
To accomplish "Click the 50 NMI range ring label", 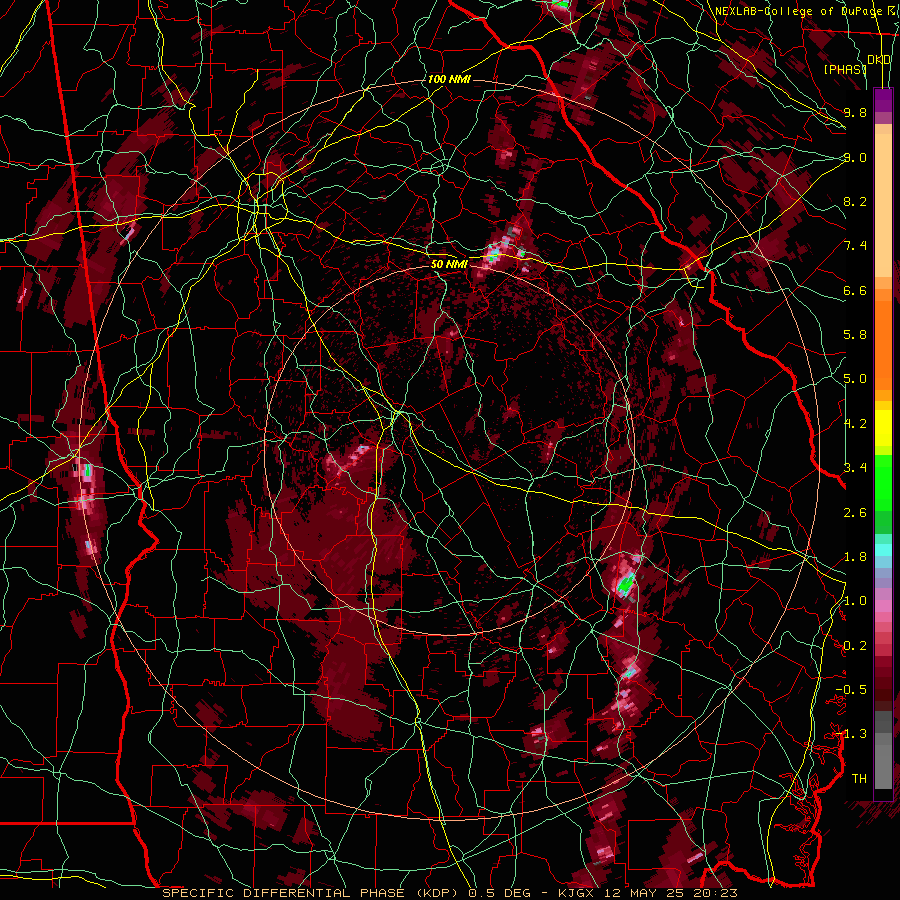I will click(x=449, y=264).
